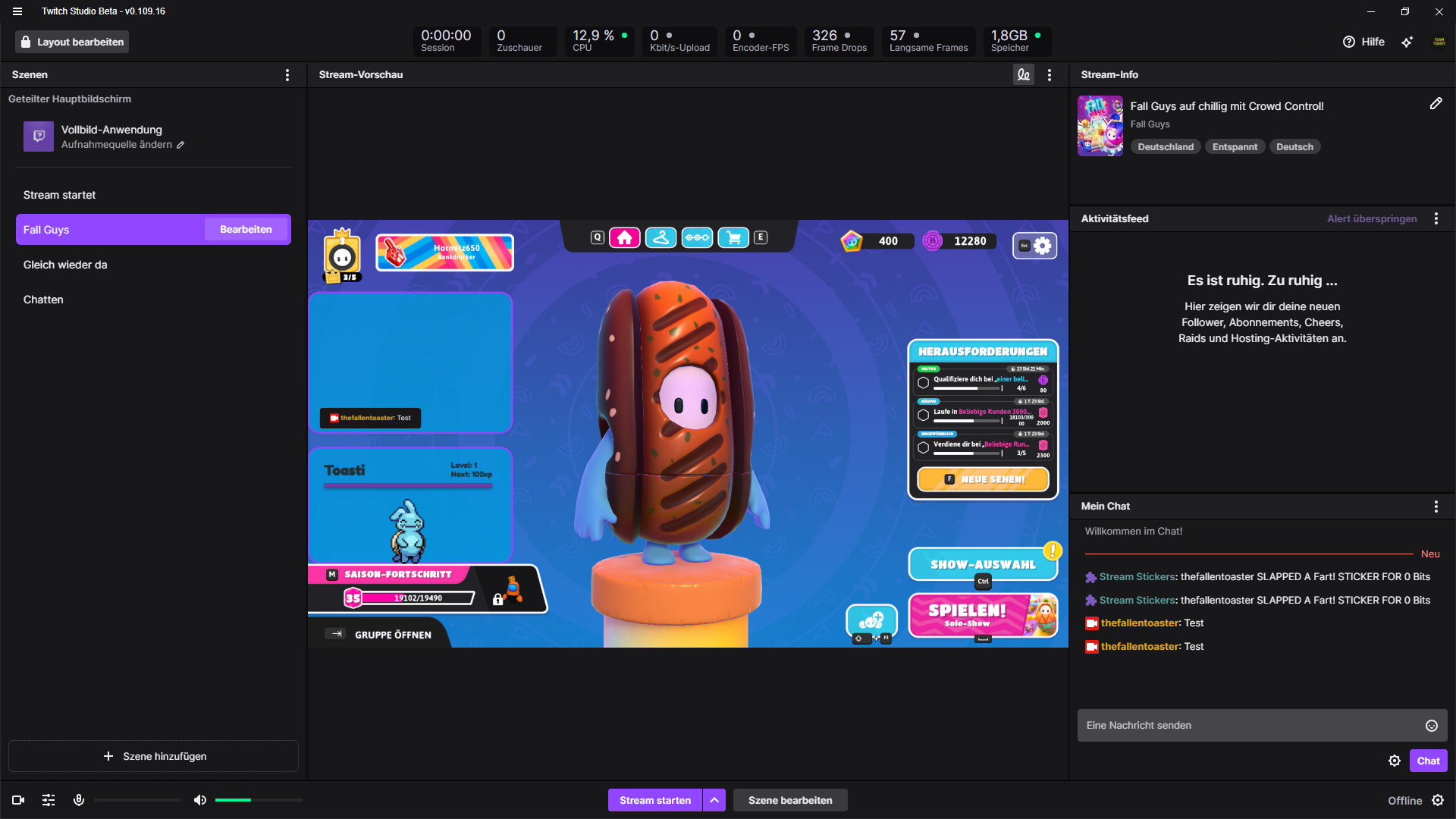Select the Gleich wieder da scene
Viewport: 1456px width, 819px height.
coord(65,265)
